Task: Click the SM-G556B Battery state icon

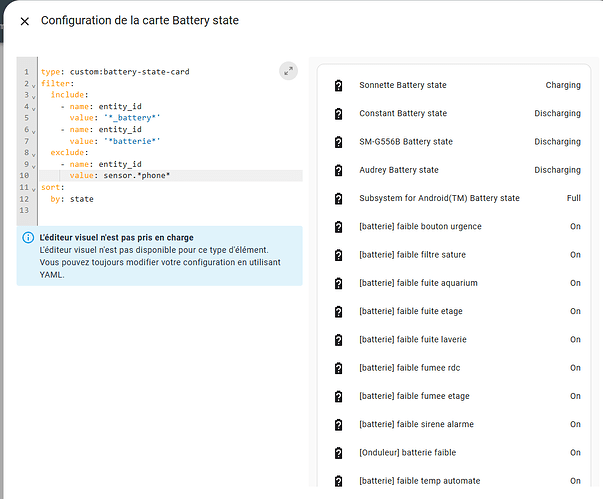Action: (338, 142)
